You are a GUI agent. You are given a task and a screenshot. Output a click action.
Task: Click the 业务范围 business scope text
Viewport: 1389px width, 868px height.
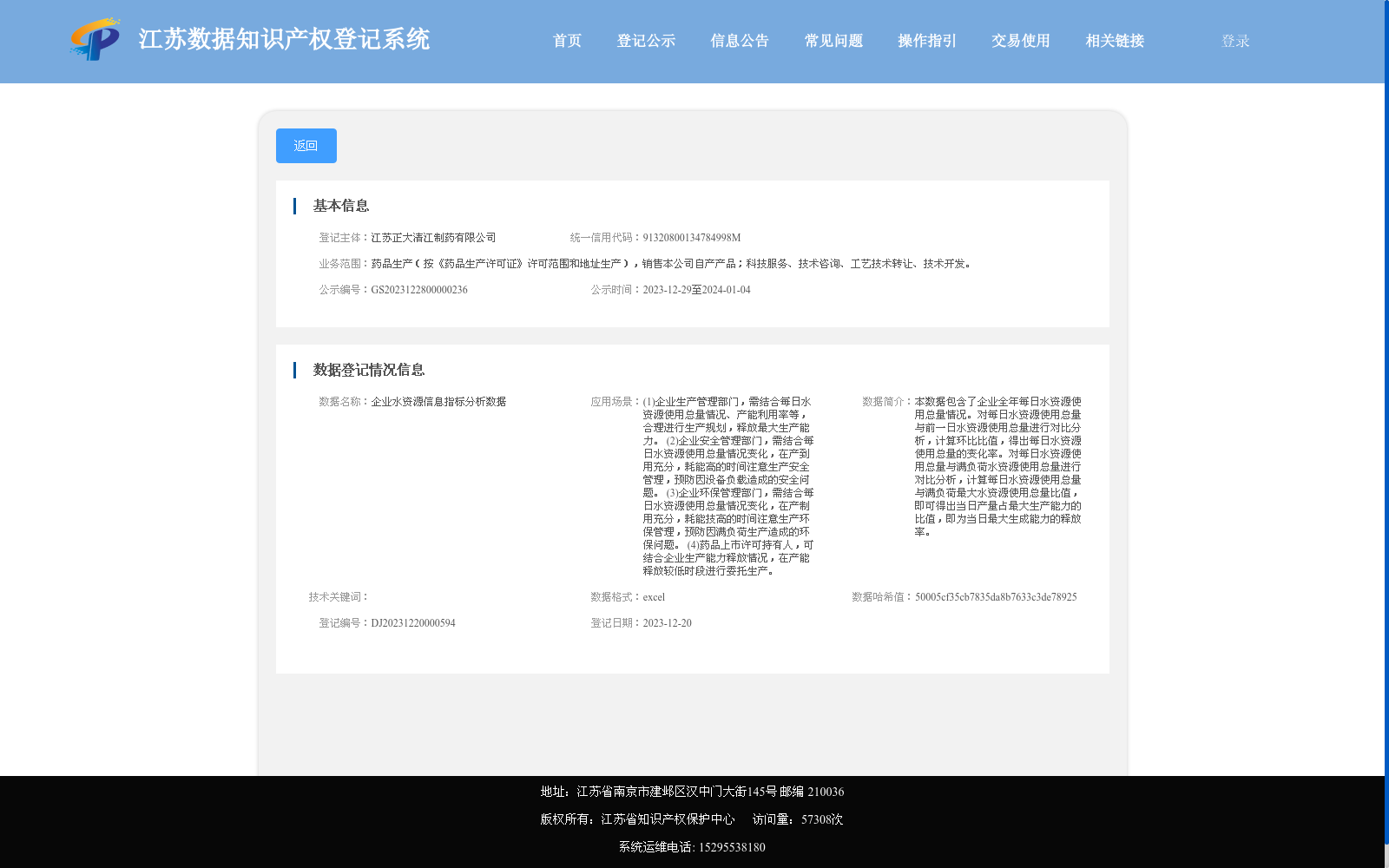click(x=673, y=264)
